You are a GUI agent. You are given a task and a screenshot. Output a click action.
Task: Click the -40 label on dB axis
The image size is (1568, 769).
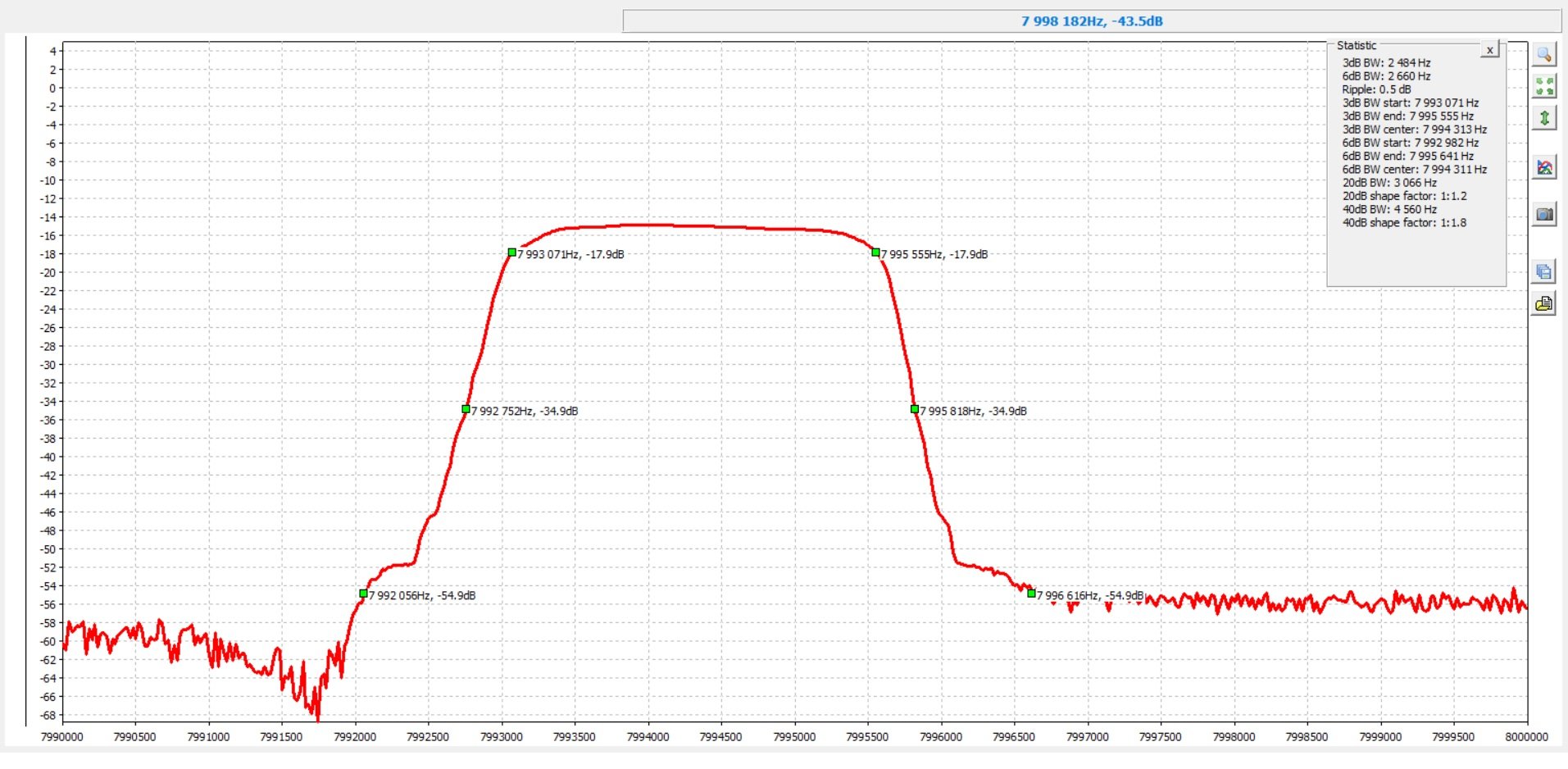49,457
